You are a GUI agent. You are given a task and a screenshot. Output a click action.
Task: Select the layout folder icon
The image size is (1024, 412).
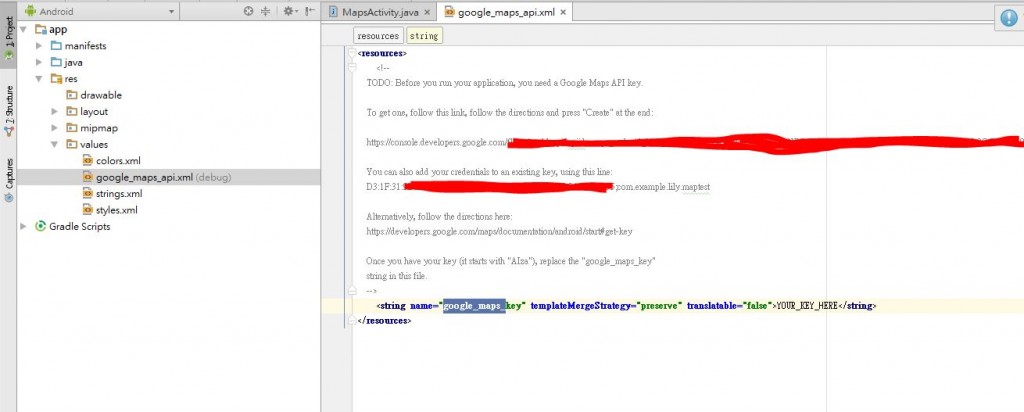click(72, 112)
